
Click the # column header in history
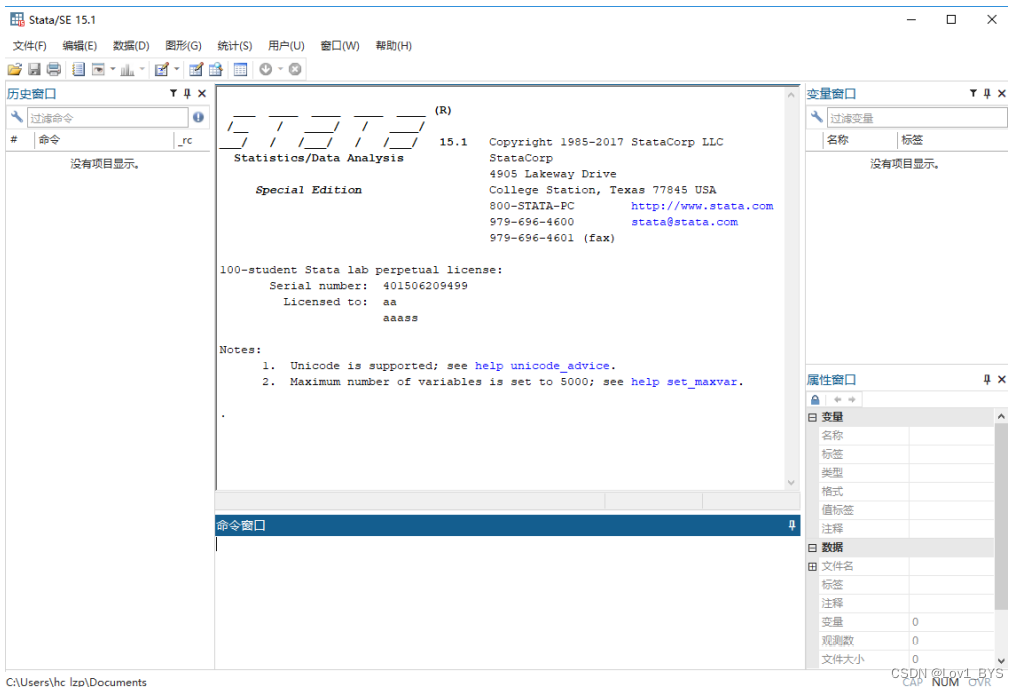[19, 140]
